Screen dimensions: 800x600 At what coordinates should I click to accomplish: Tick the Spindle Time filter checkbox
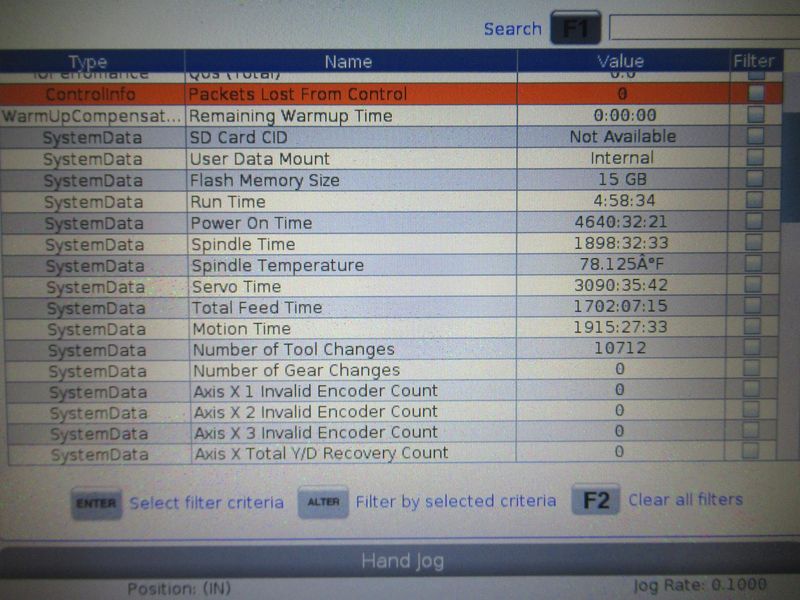[x=754, y=242]
